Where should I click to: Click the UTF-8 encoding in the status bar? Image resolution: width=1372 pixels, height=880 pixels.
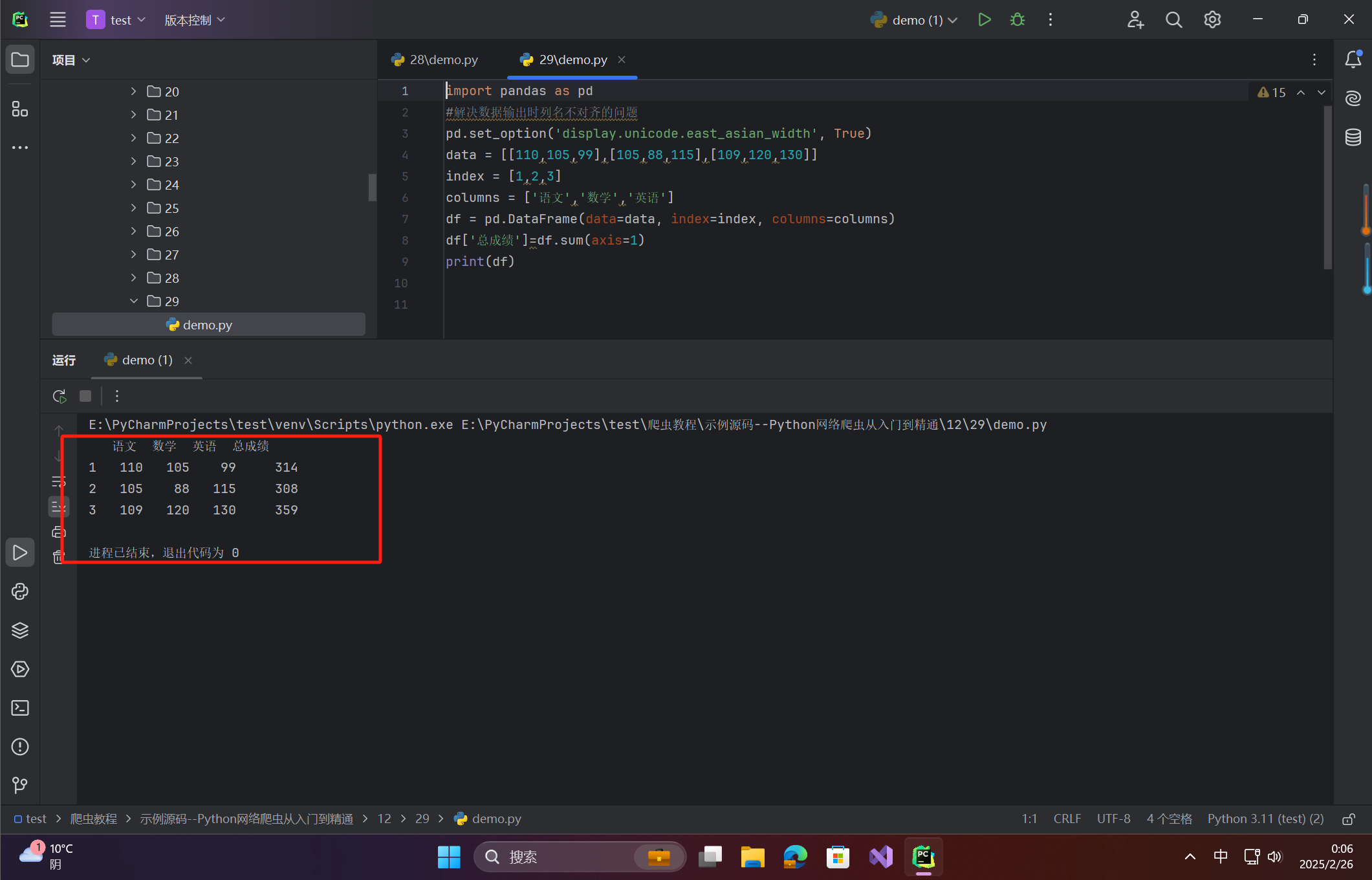pyautogui.click(x=1113, y=819)
